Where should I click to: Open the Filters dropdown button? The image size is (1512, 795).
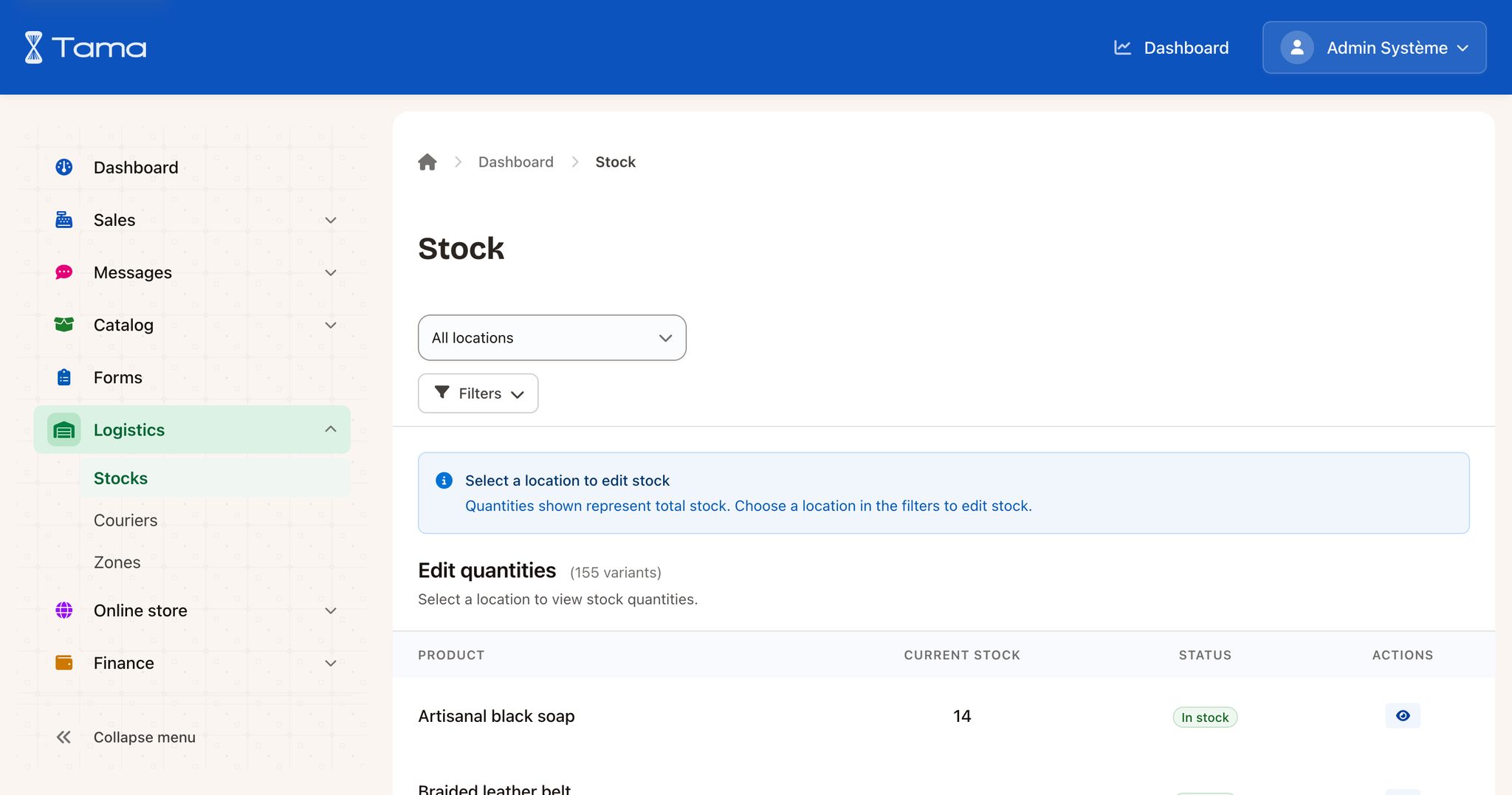(x=478, y=393)
